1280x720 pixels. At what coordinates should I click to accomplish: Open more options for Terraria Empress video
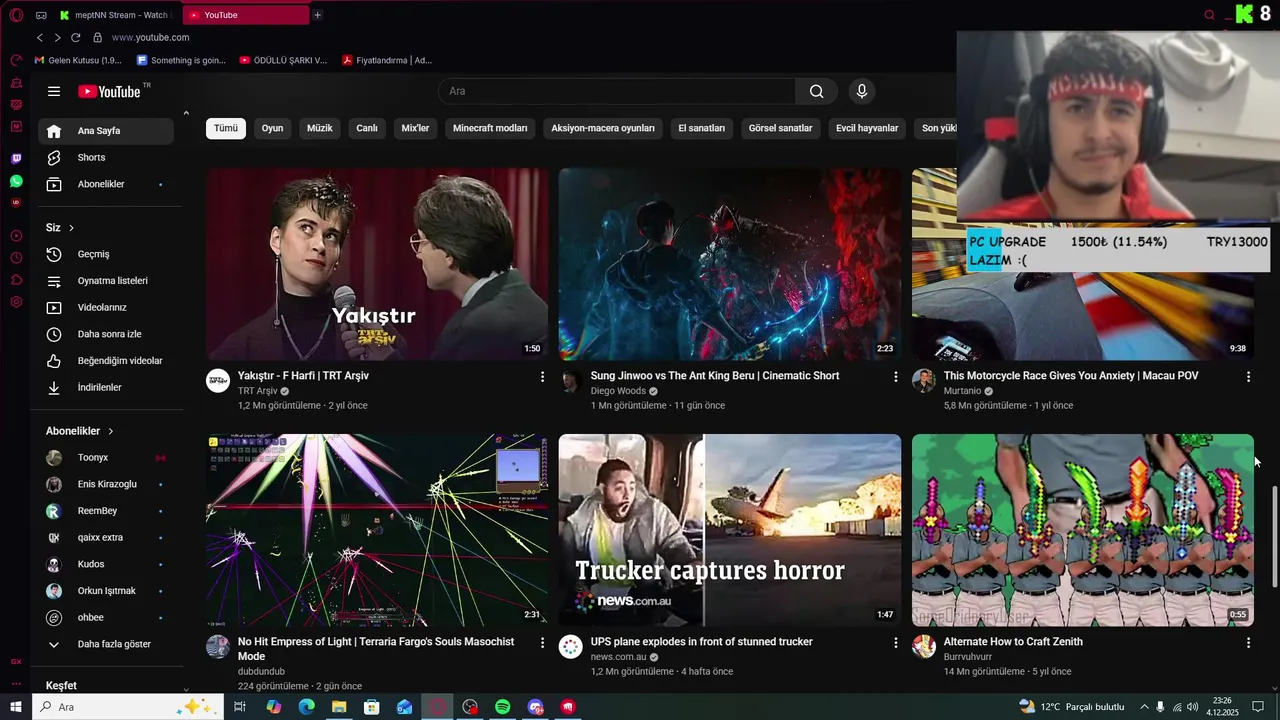point(543,643)
